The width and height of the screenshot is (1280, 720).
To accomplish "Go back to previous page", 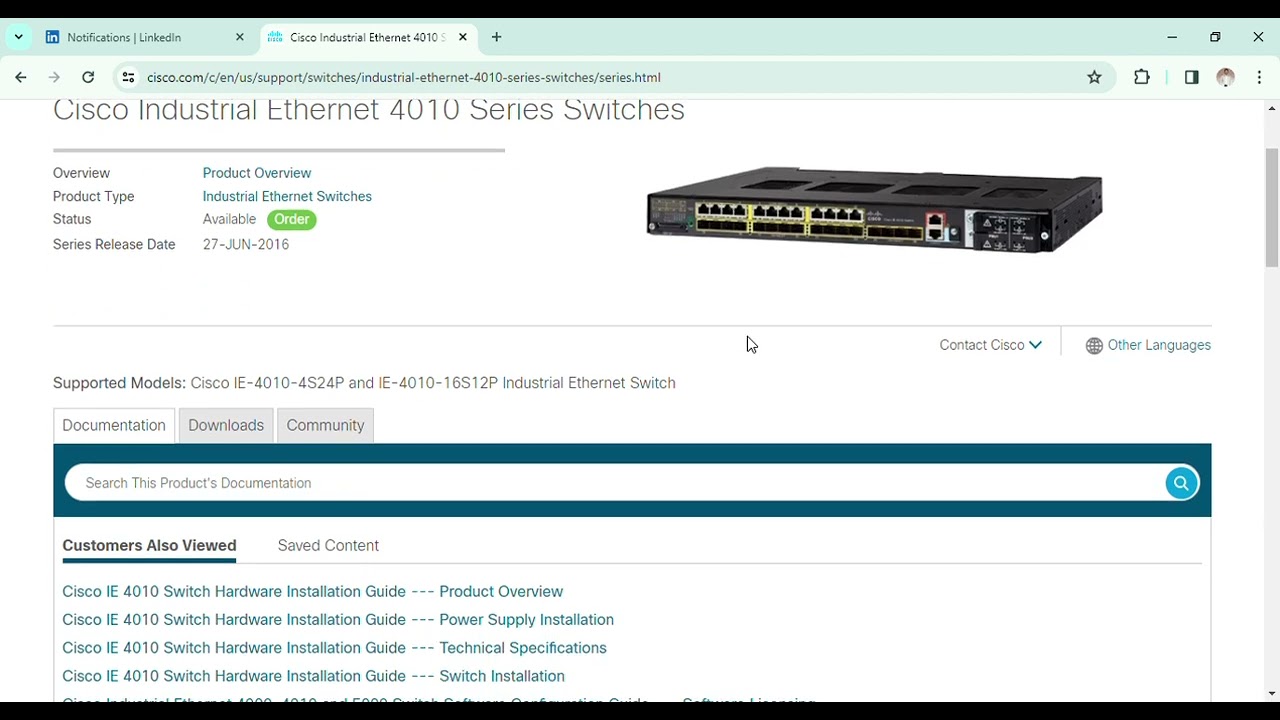I will coord(21,77).
